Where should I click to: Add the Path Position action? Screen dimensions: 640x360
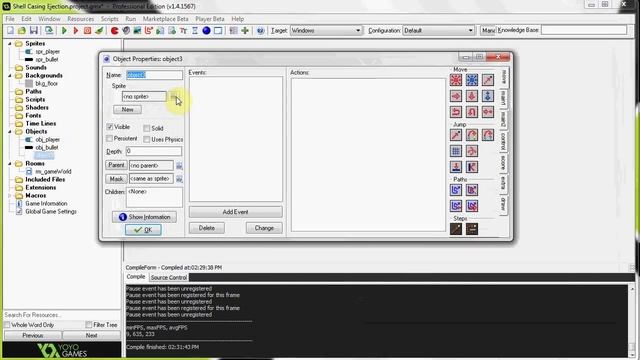tap(456, 206)
